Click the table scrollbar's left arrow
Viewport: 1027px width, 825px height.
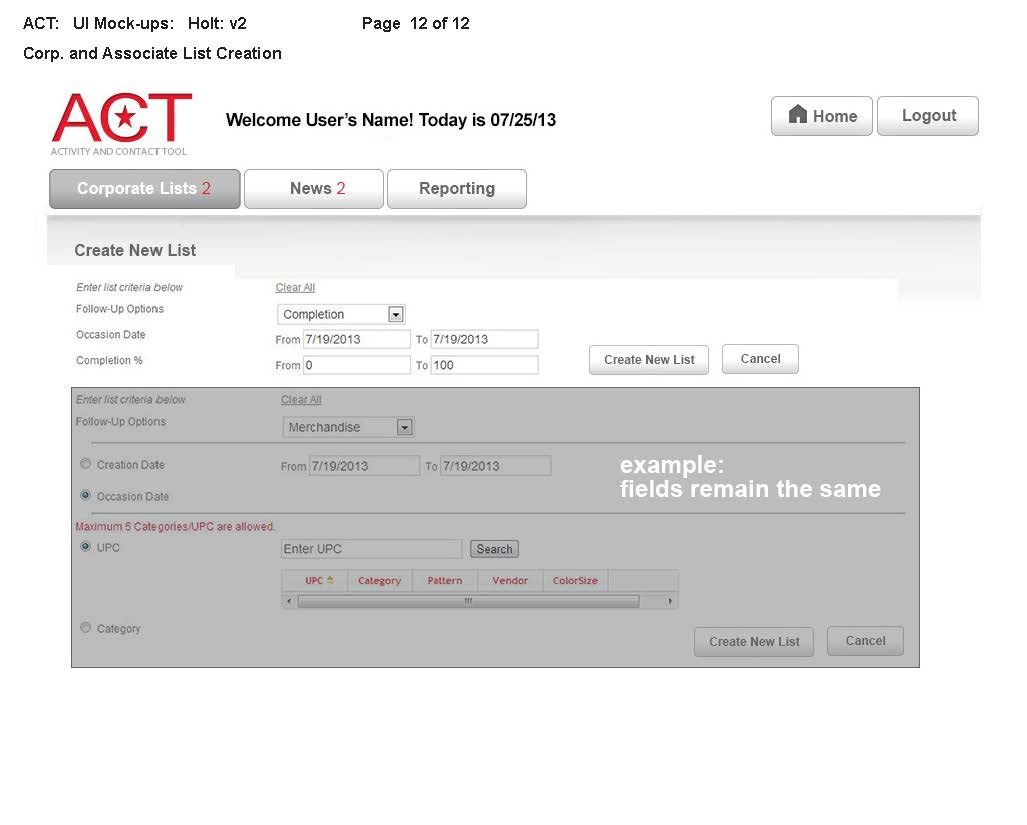pyautogui.click(x=289, y=601)
